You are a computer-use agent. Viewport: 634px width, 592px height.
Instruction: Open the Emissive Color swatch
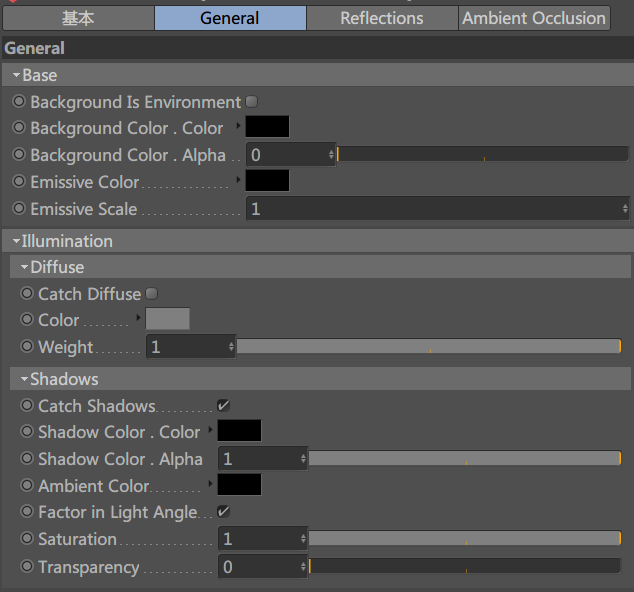point(267,181)
